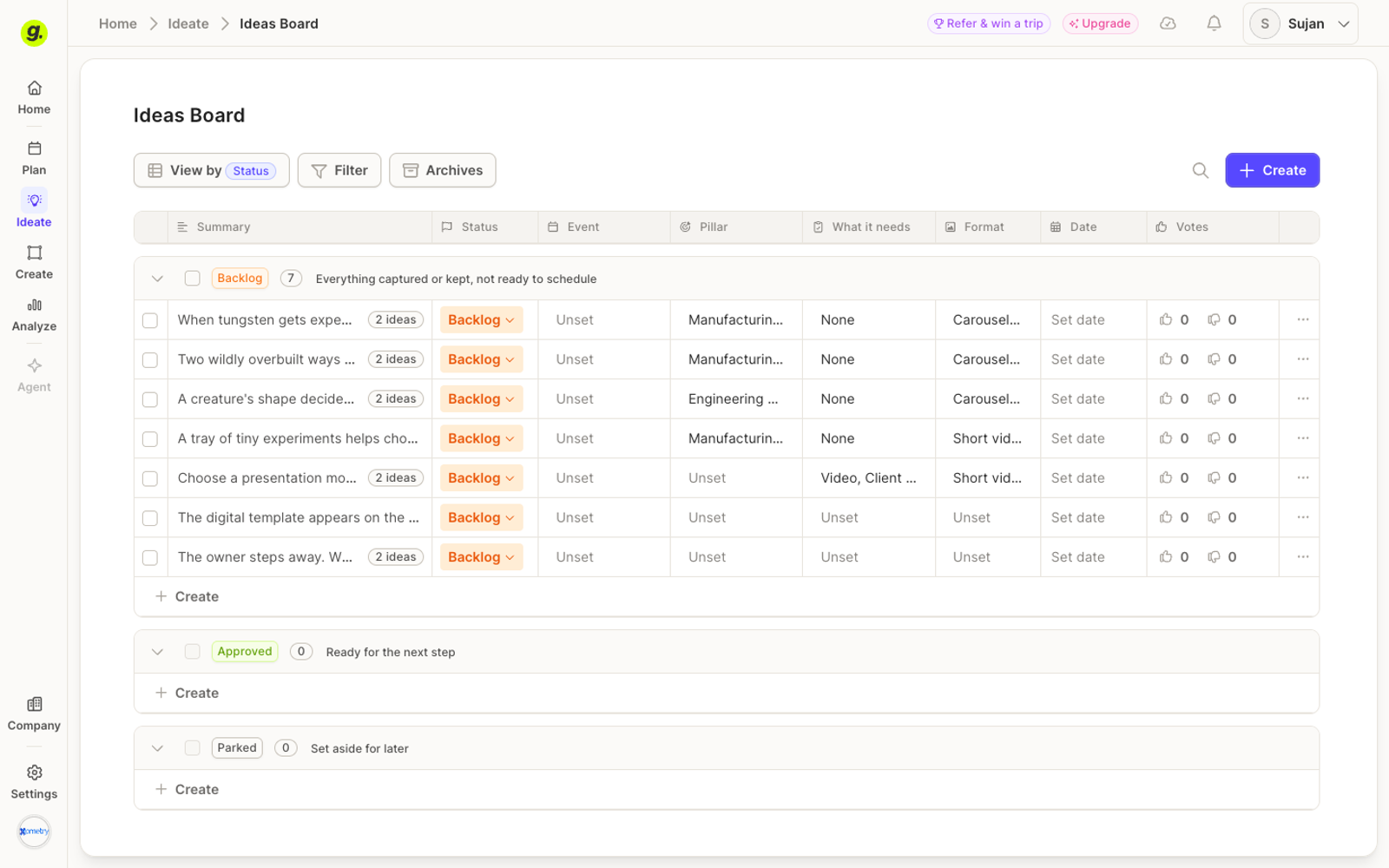The width and height of the screenshot is (1389, 868).
Task: Open View by Status selector
Action: (x=211, y=170)
